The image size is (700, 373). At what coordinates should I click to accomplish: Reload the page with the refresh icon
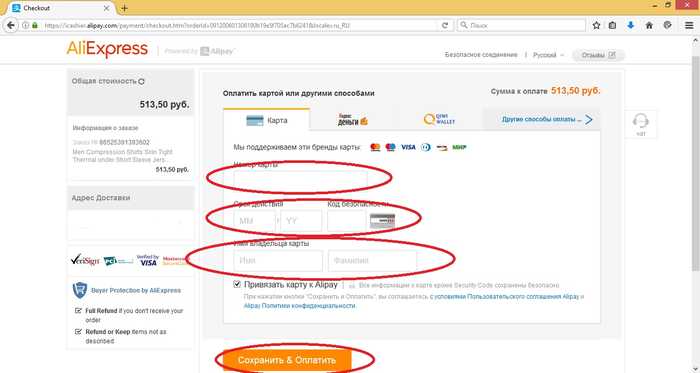(x=445, y=25)
